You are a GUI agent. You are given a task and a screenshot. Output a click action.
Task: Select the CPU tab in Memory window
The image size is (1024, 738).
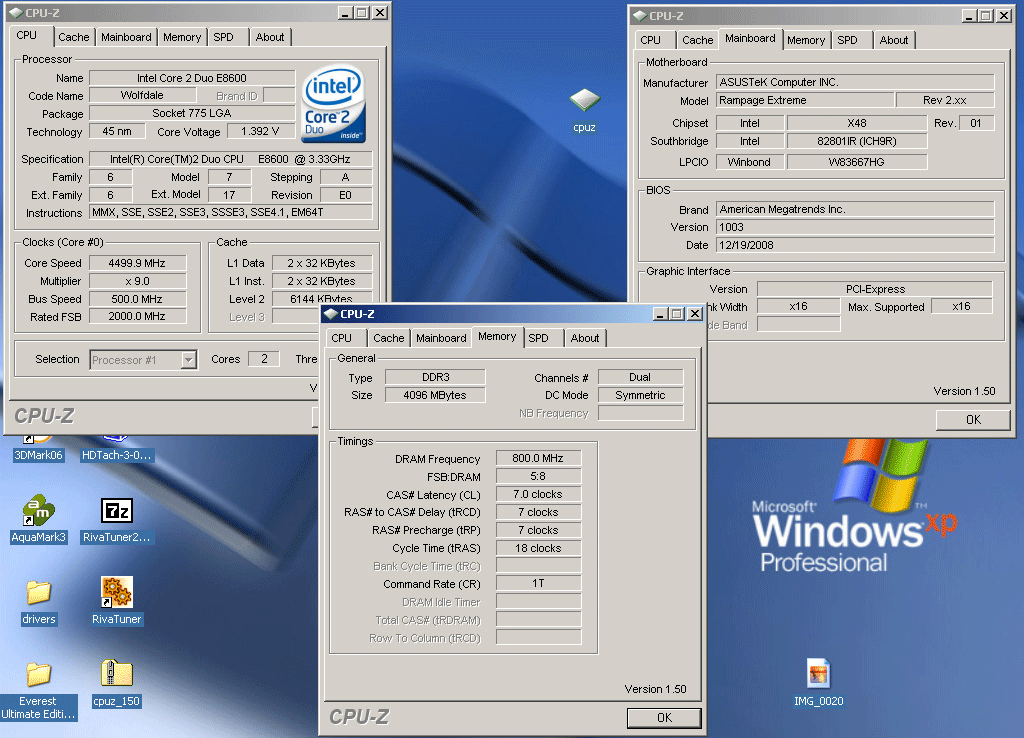(342, 338)
